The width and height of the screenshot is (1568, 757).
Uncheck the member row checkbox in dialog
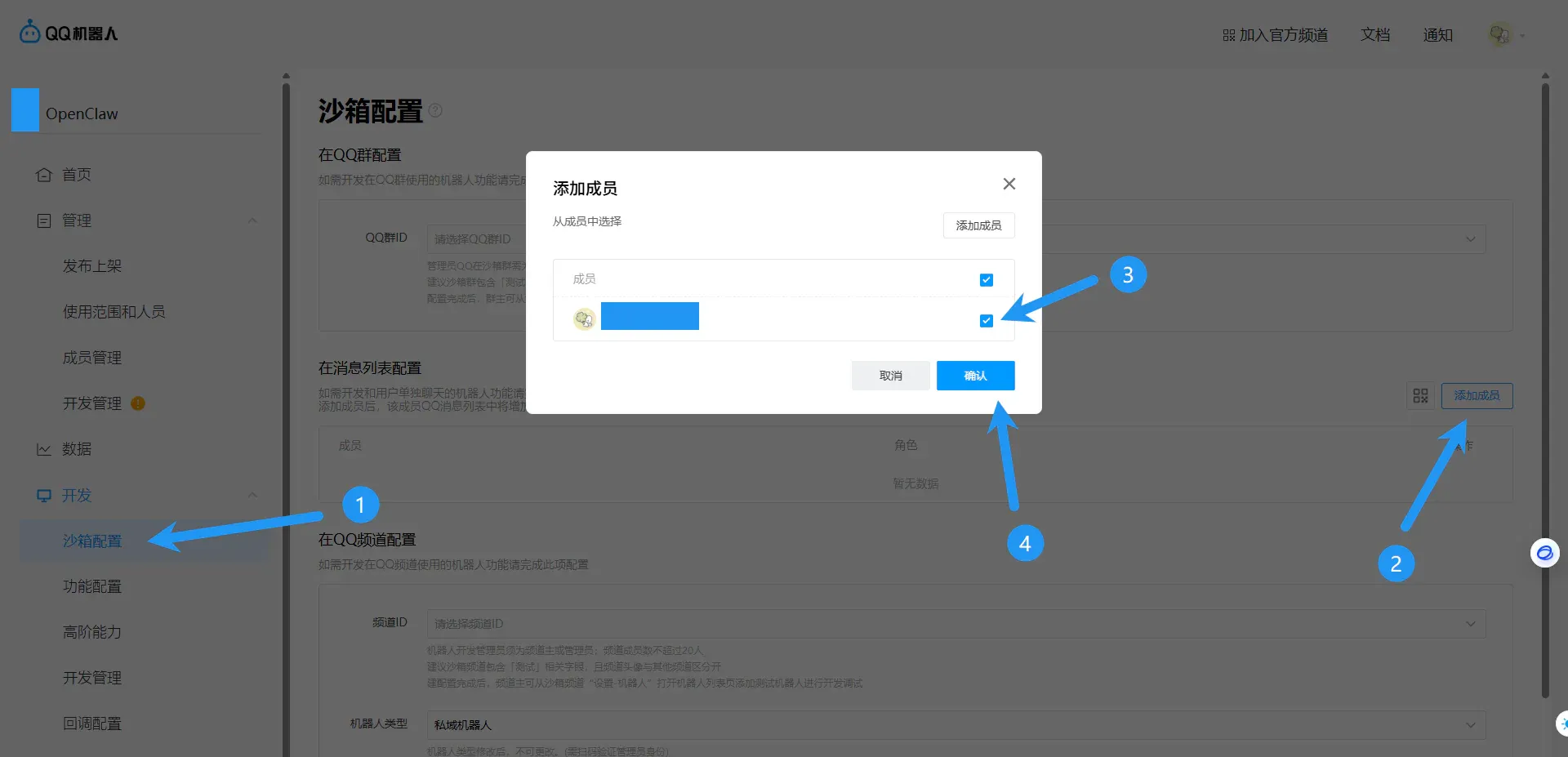click(x=987, y=321)
